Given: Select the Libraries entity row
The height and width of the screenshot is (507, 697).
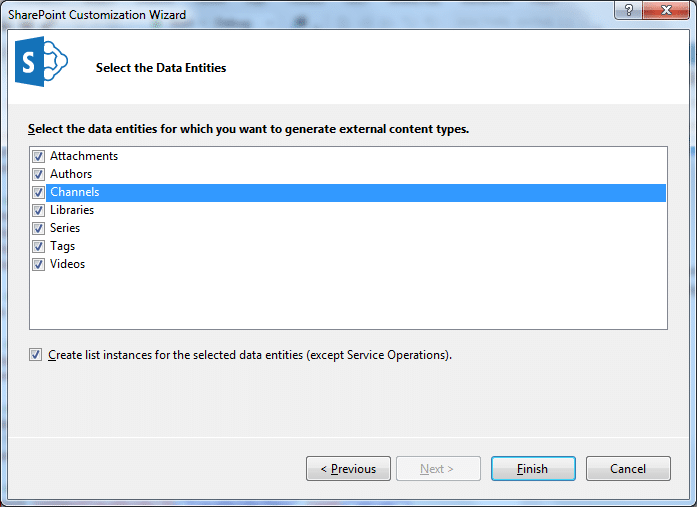Looking at the screenshot, I should pyautogui.click(x=72, y=211).
